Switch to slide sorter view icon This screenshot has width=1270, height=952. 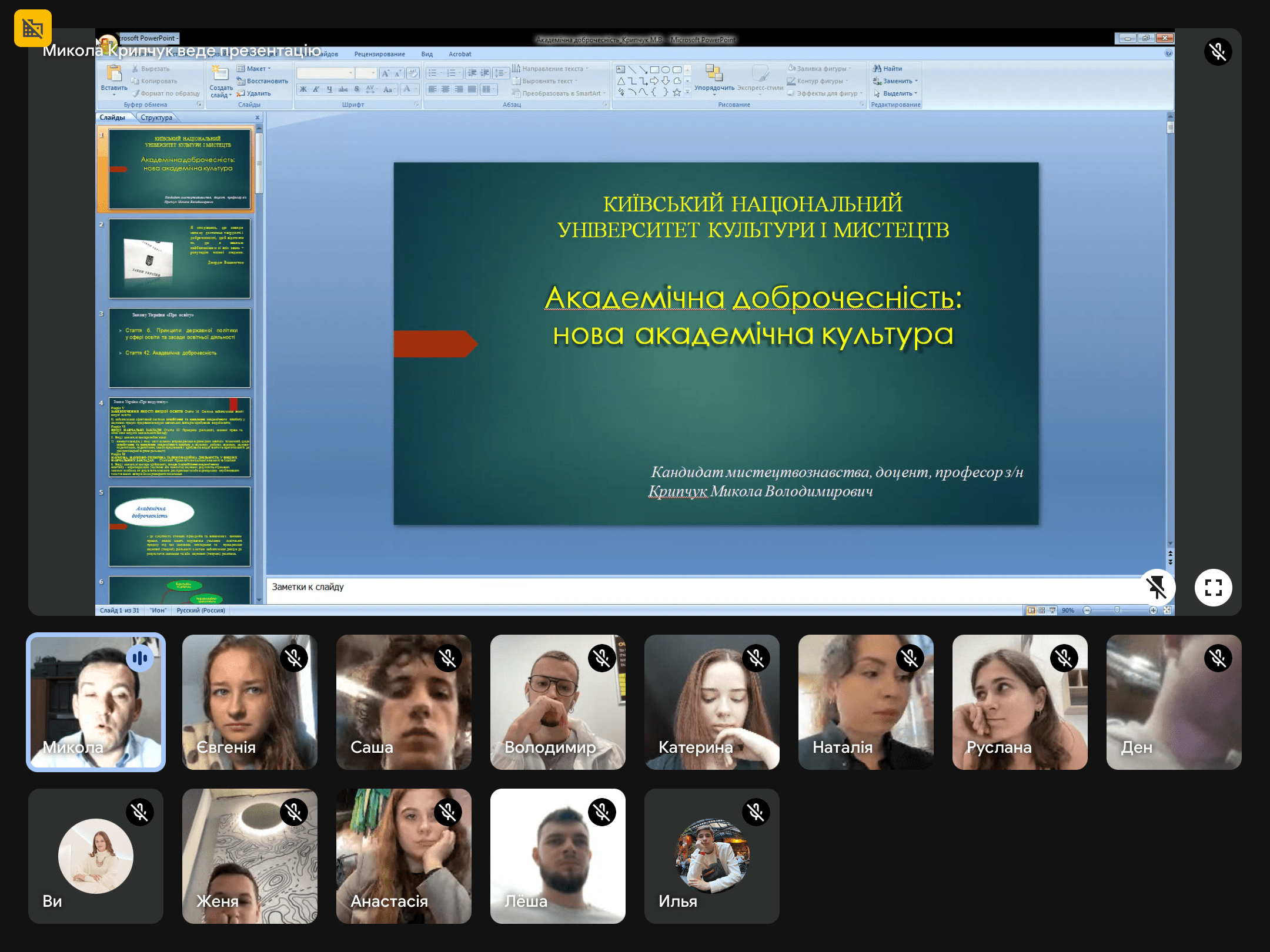click(1042, 611)
